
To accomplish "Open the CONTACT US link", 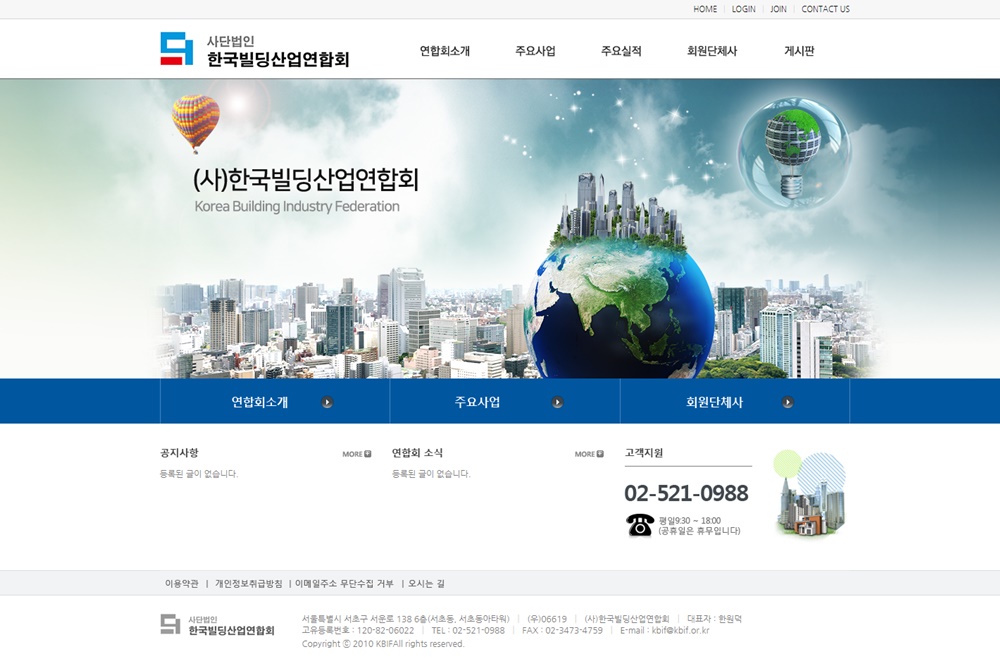I will click(x=825, y=9).
